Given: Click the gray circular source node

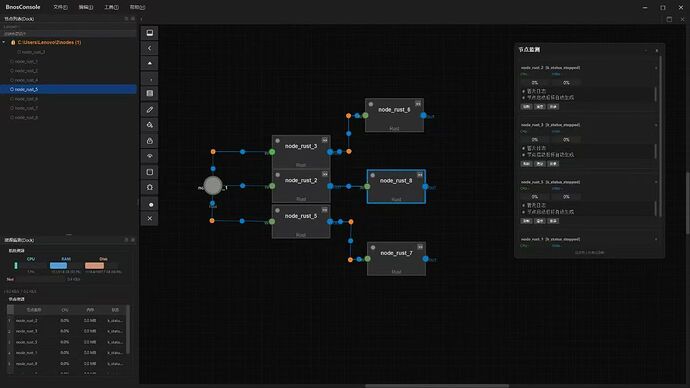Looking at the screenshot, I should pos(213,186).
